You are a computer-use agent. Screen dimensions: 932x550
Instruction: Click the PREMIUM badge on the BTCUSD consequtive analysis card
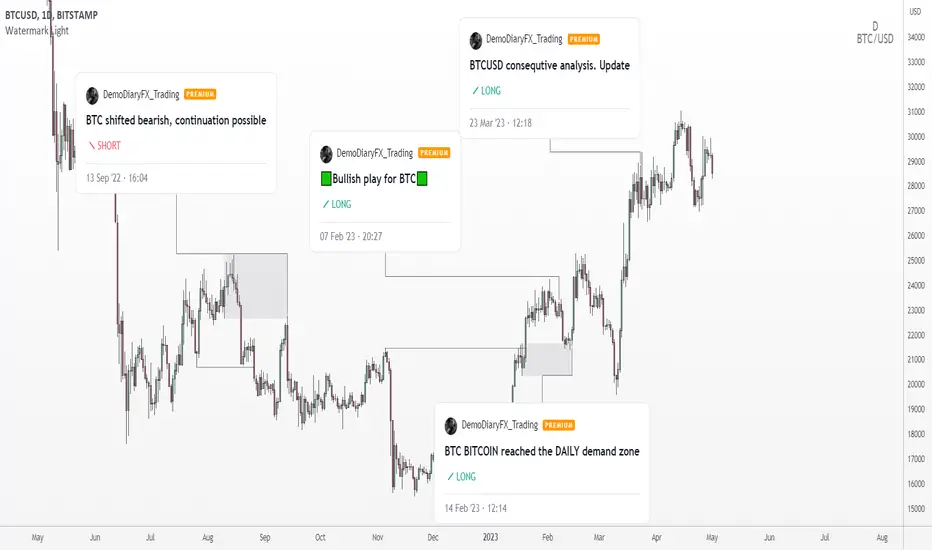pos(584,39)
